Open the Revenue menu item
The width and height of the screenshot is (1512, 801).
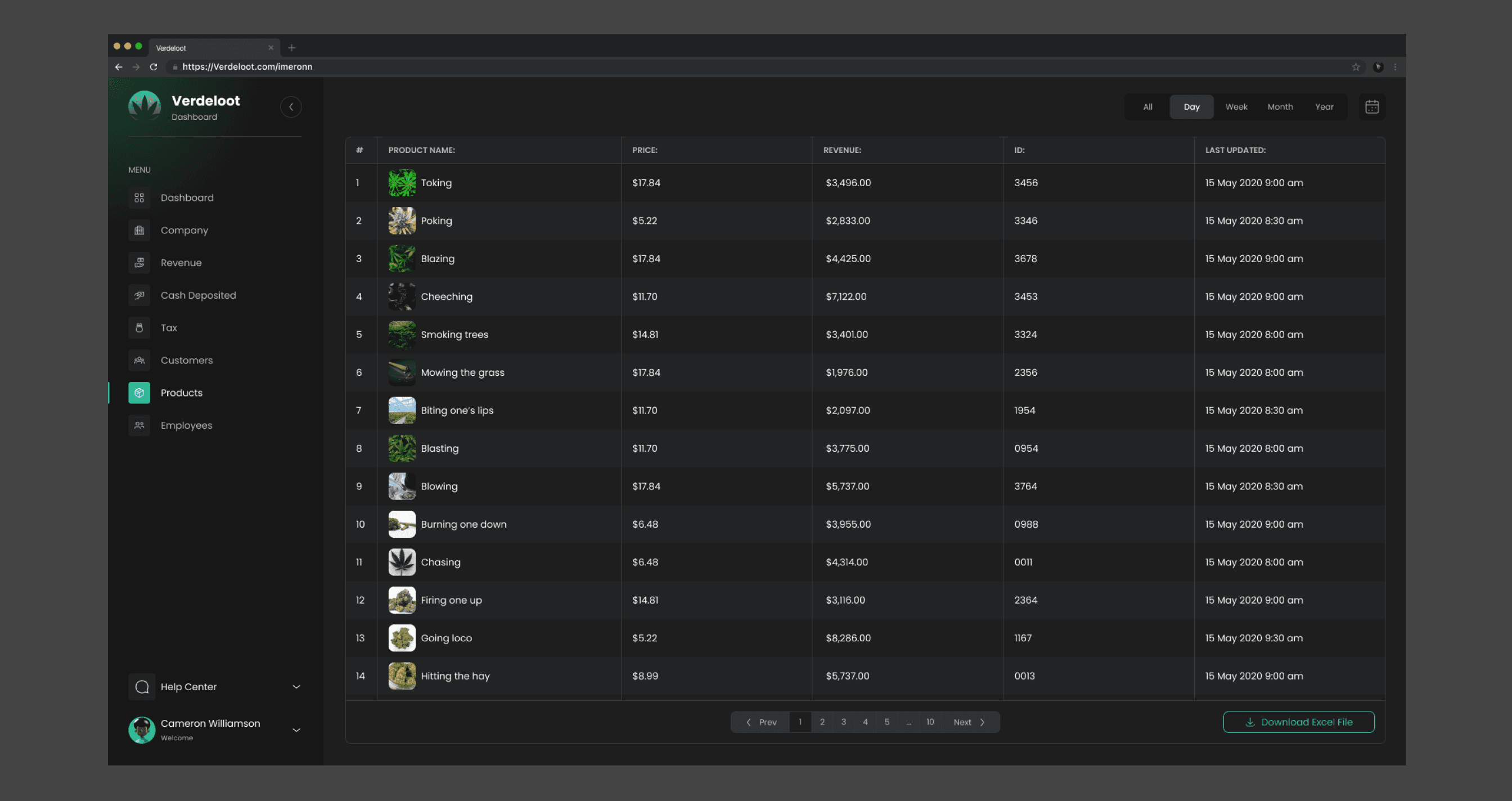181,263
